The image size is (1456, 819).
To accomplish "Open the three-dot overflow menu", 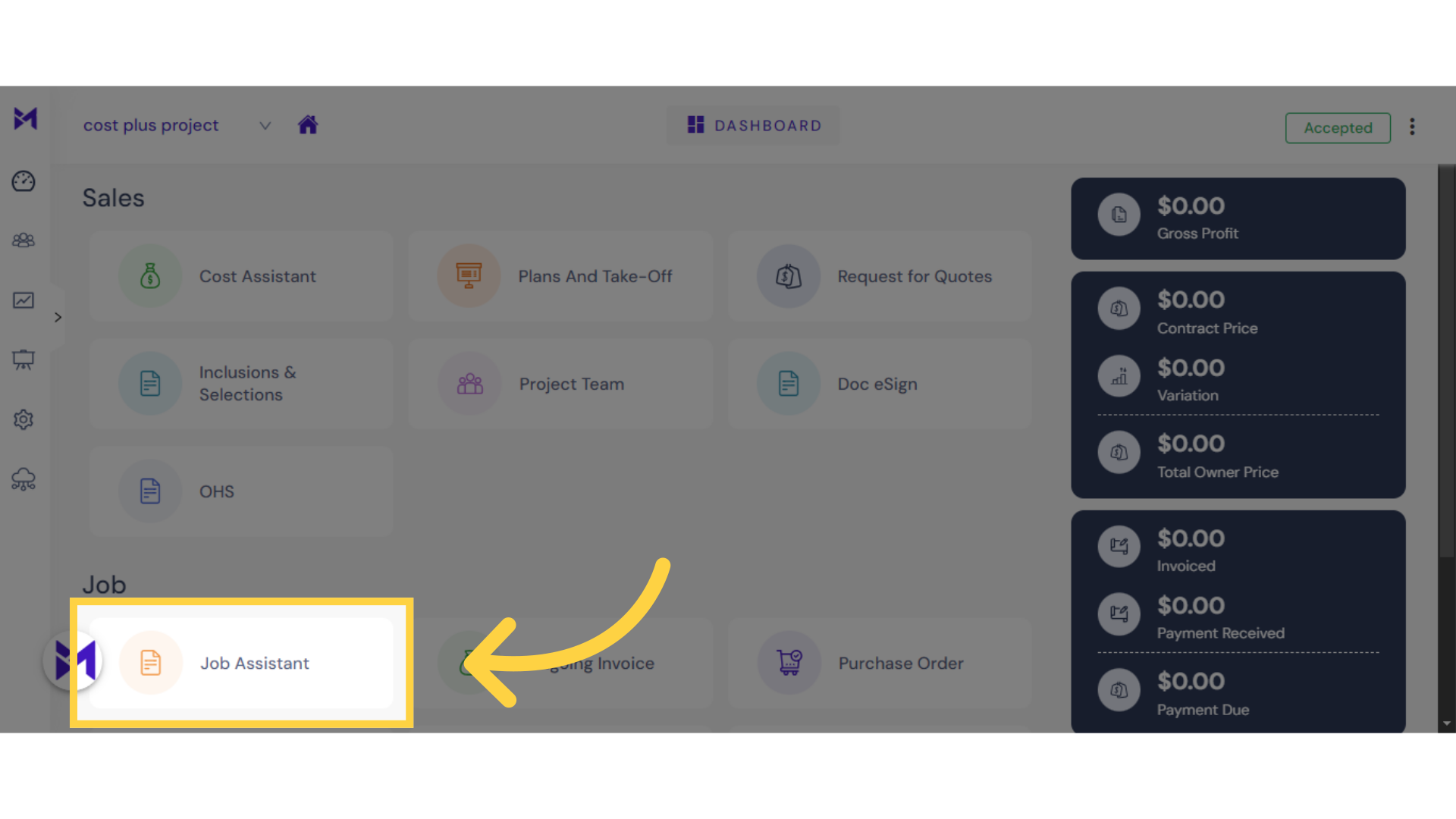I will (1412, 126).
